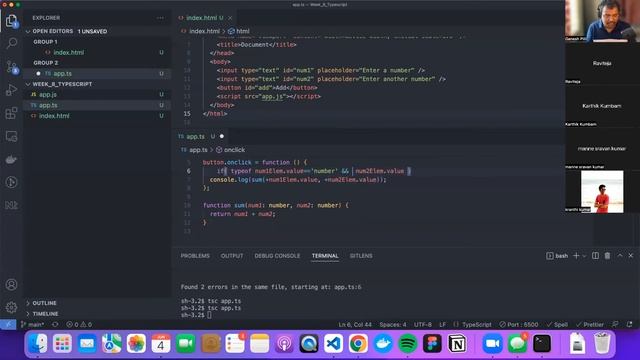640x360 pixels.
Task: Open the Manage gear menu
Action: tap(11, 307)
